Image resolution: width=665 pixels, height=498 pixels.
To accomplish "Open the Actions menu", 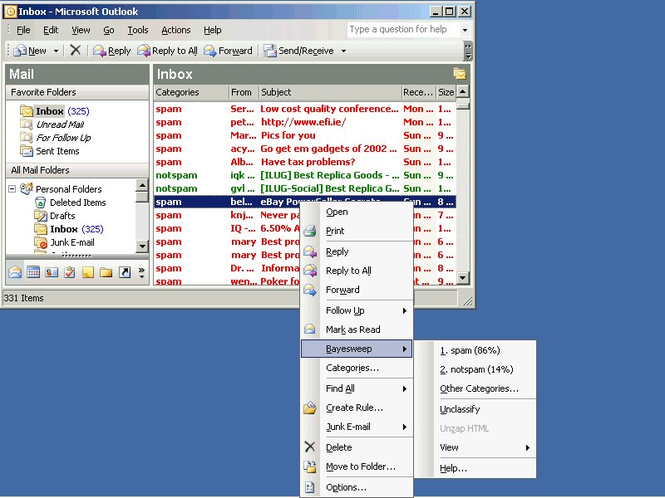I will tap(176, 30).
